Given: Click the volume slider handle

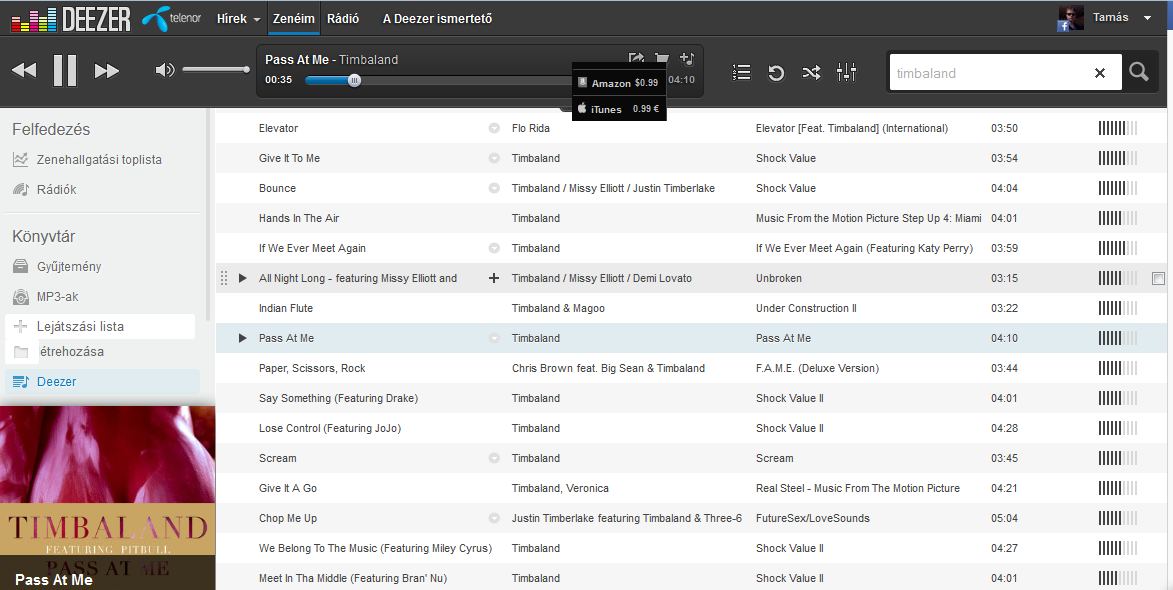Looking at the screenshot, I should [246, 70].
